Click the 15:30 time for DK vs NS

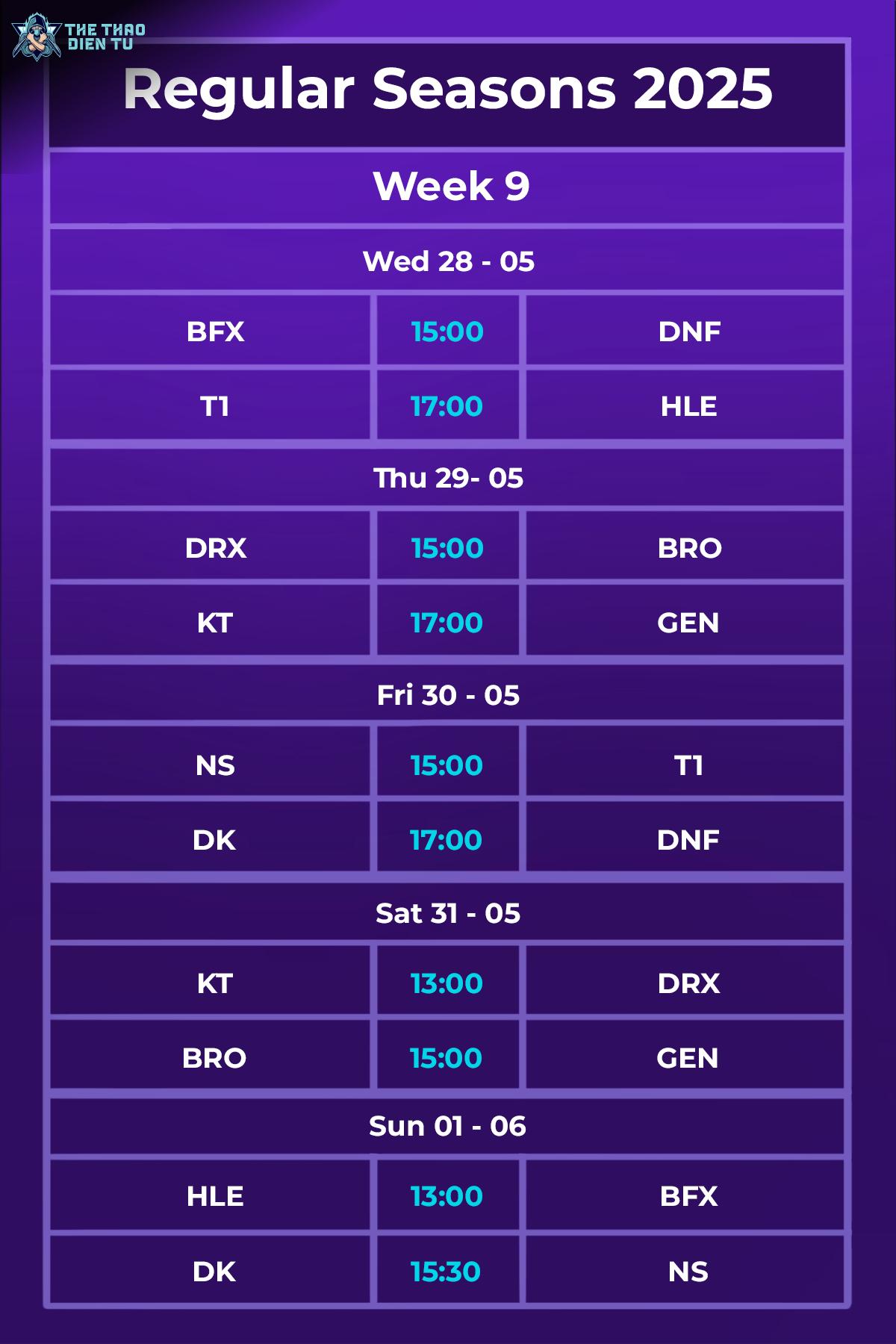445,1272
